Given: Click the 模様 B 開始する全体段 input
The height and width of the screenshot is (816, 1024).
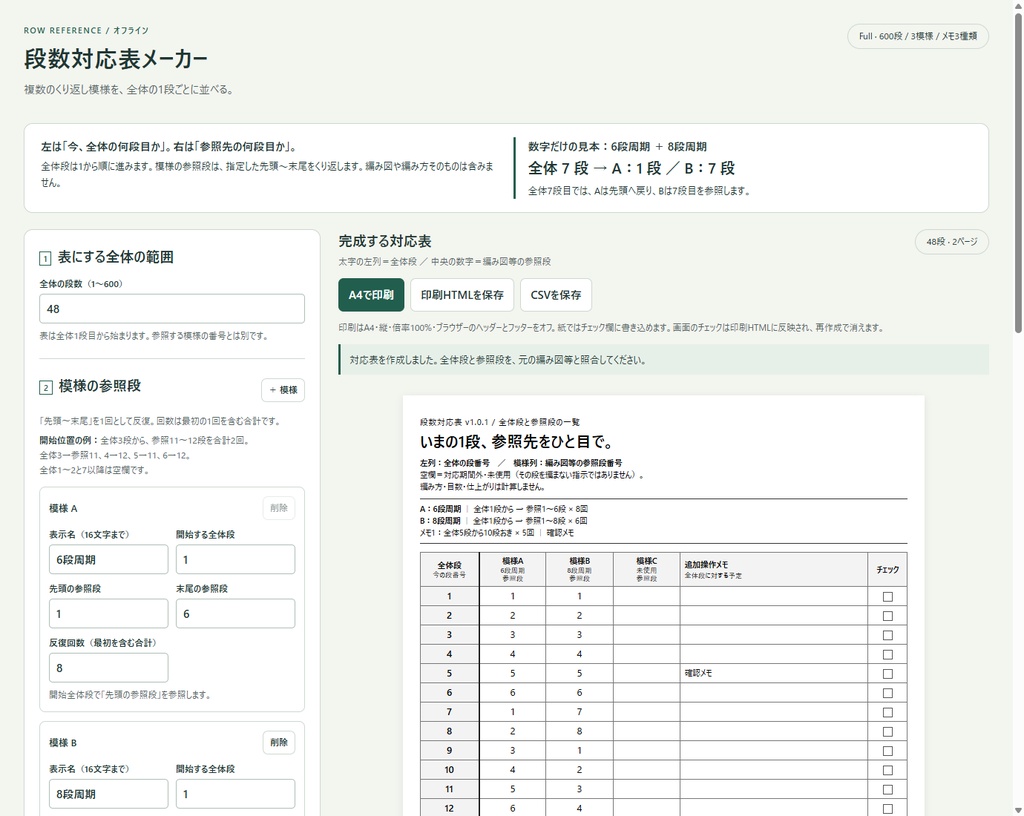Looking at the screenshot, I should pos(235,794).
